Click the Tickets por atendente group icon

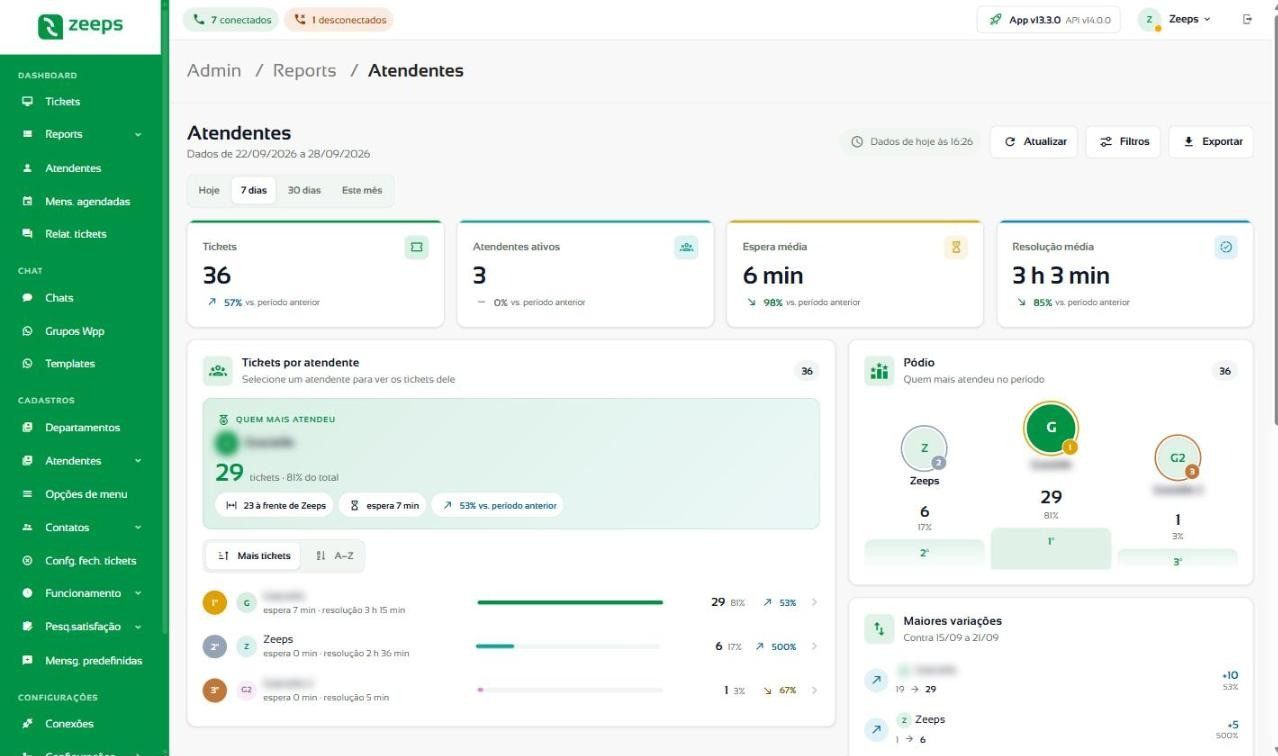(x=217, y=370)
